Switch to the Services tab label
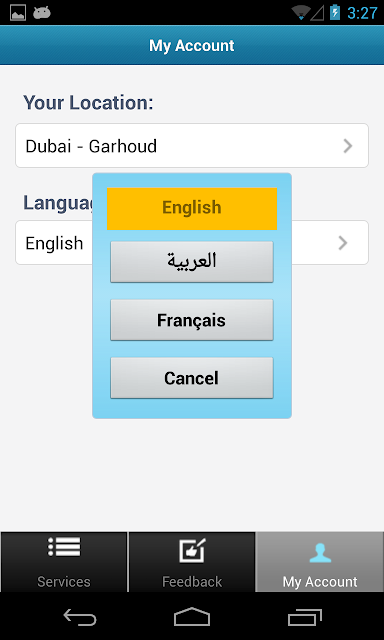Screen dimensions: 384x640 64,581
